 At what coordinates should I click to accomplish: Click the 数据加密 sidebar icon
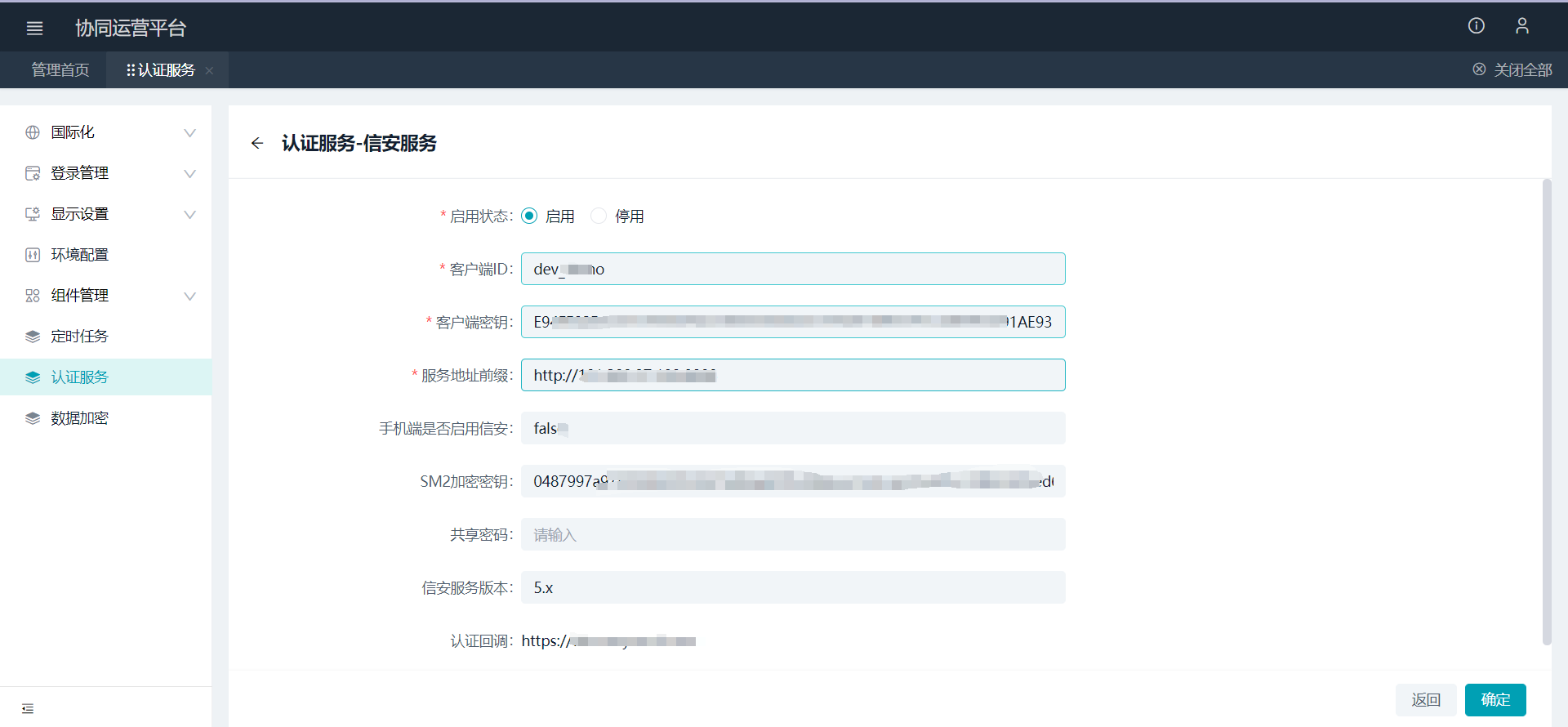33,418
